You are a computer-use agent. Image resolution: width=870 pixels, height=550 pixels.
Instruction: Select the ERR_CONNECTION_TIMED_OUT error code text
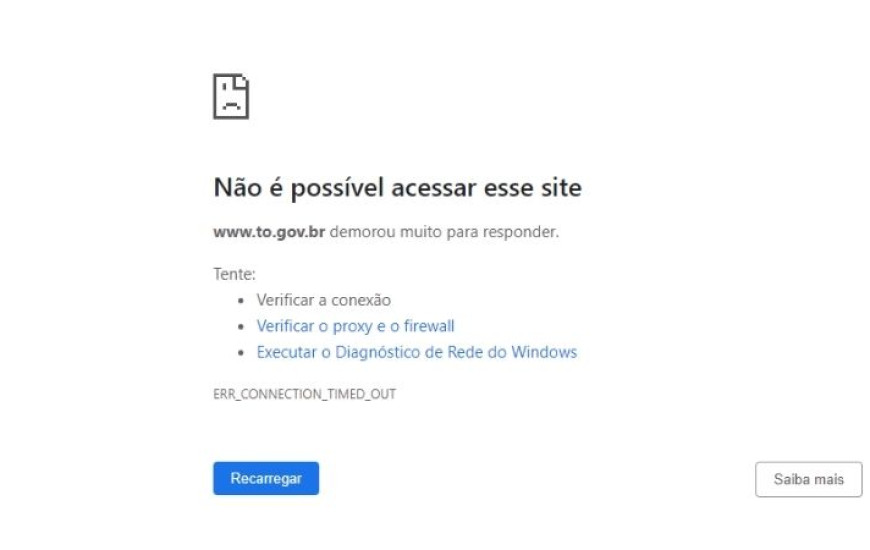pos(305,394)
